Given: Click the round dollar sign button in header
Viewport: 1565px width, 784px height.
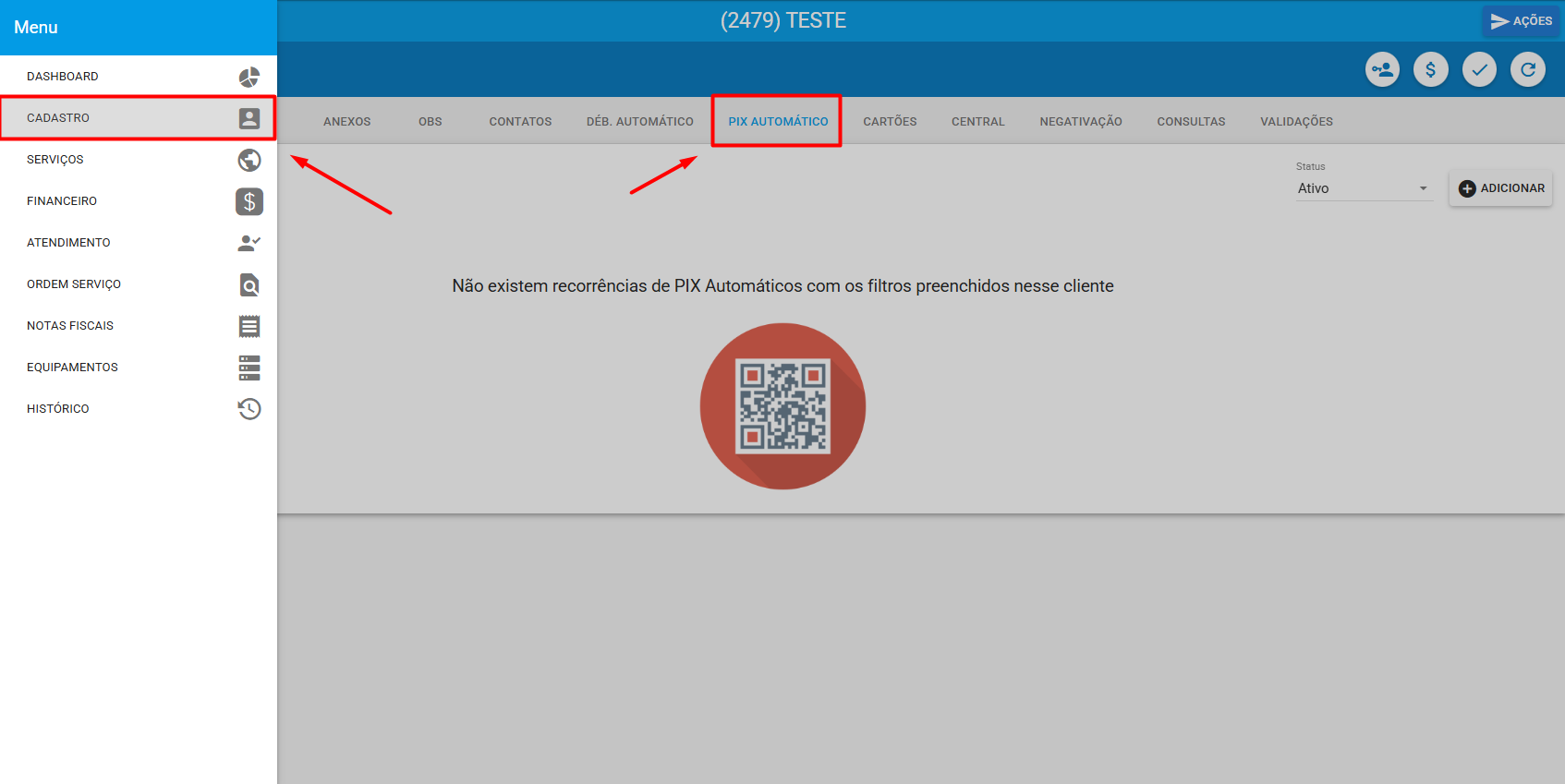Looking at the screenshot, I should coord(1431,69).
